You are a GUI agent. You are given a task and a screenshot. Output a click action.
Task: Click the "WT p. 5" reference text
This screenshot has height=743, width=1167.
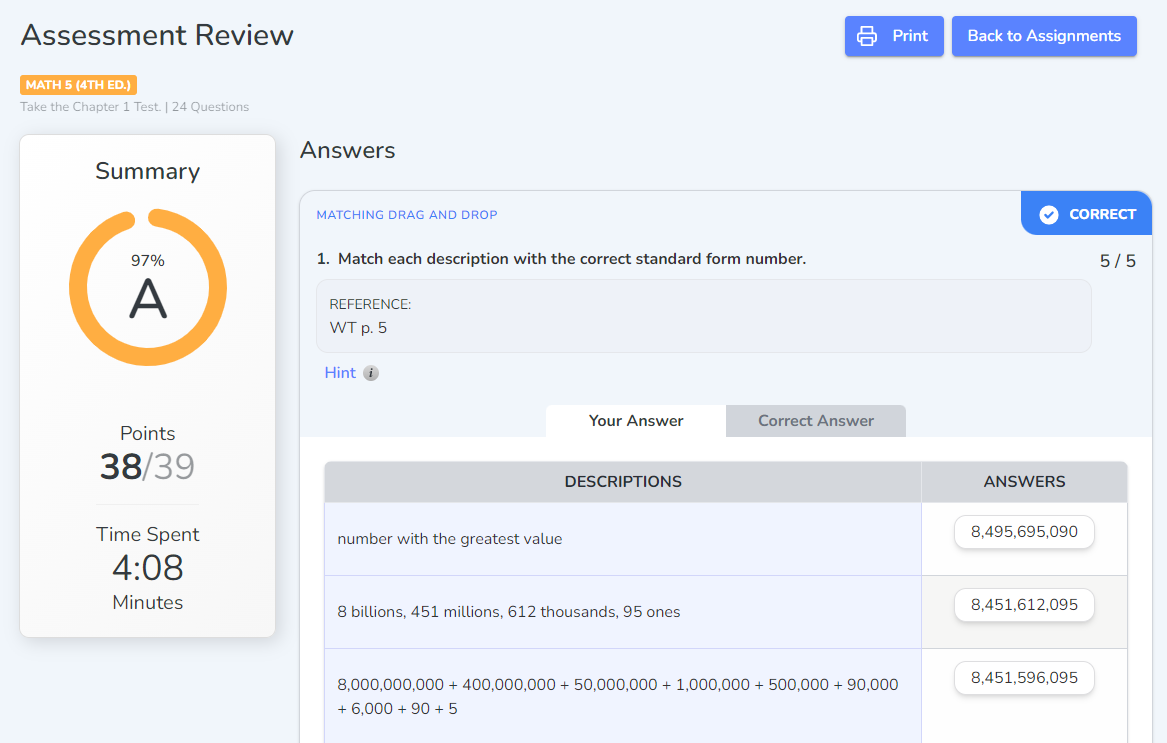[x=358, y=328]
